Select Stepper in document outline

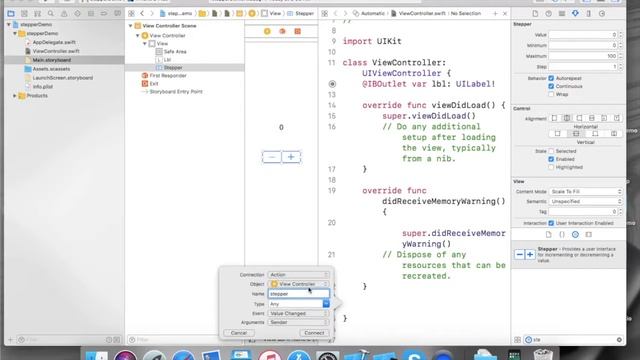point(185,68)
